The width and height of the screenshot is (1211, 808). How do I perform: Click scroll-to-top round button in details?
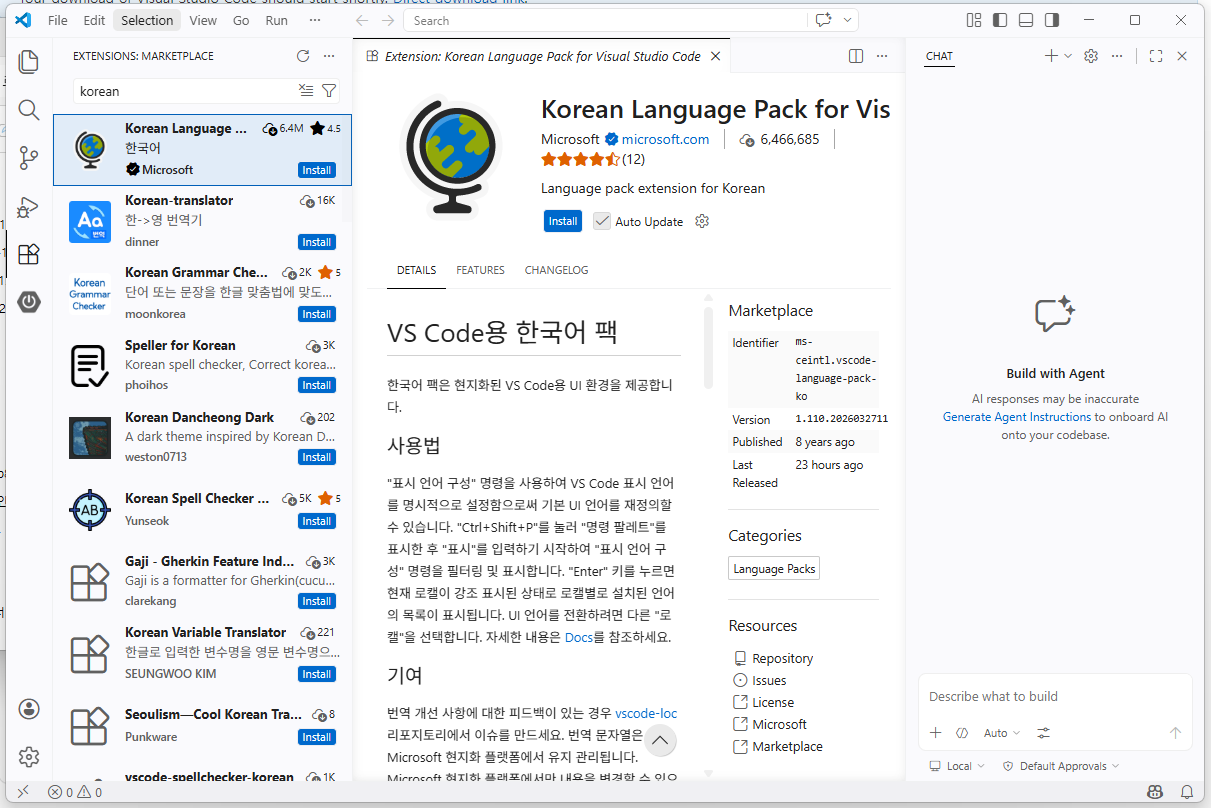(x=660, y=741)
